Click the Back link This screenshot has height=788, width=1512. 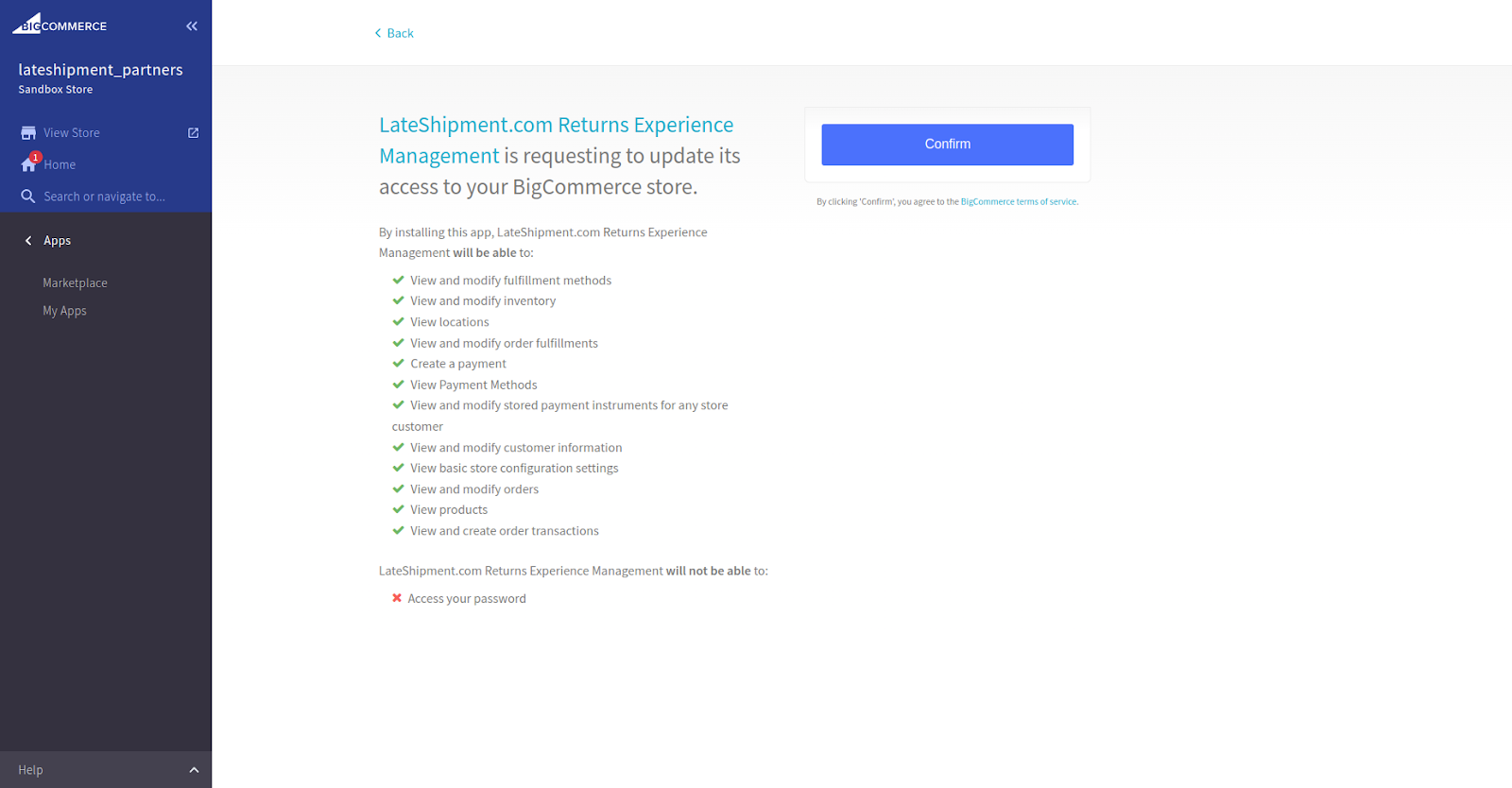click(400, 33)
